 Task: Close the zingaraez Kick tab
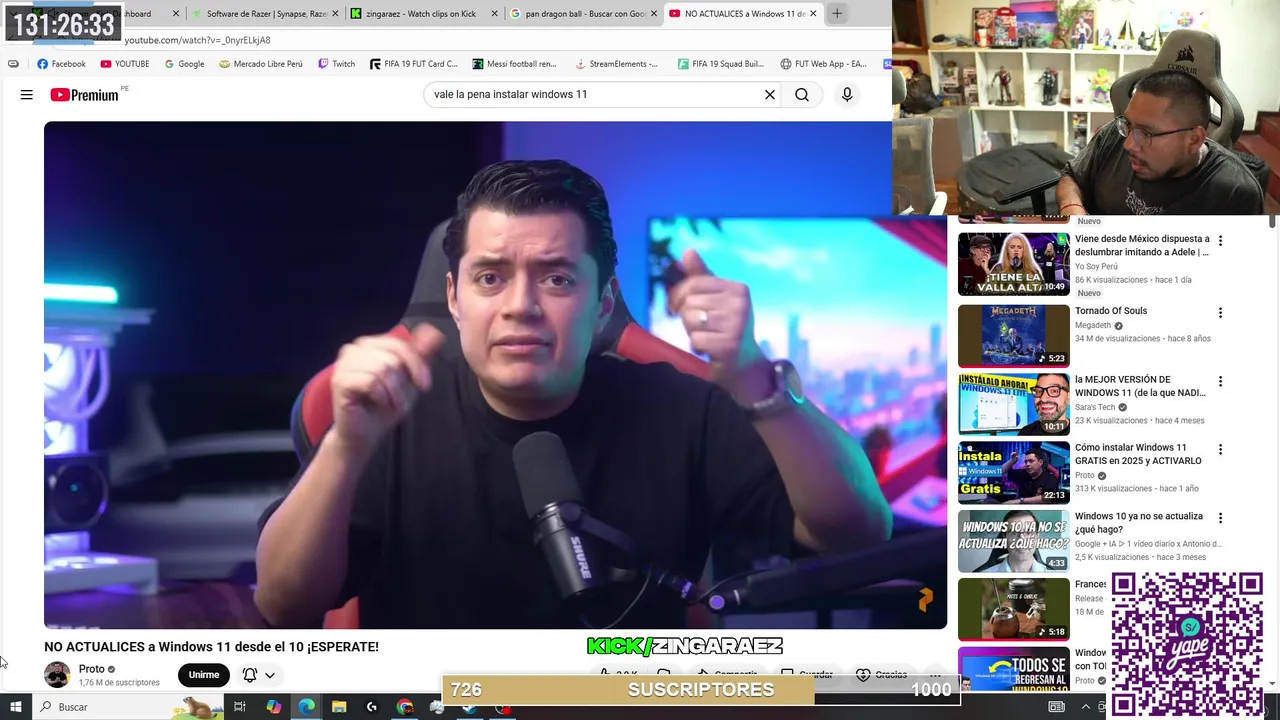tap(494, 14)
